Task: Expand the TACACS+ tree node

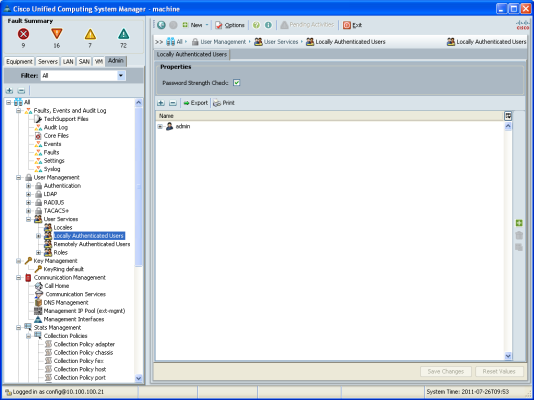Action: (29, 211)
